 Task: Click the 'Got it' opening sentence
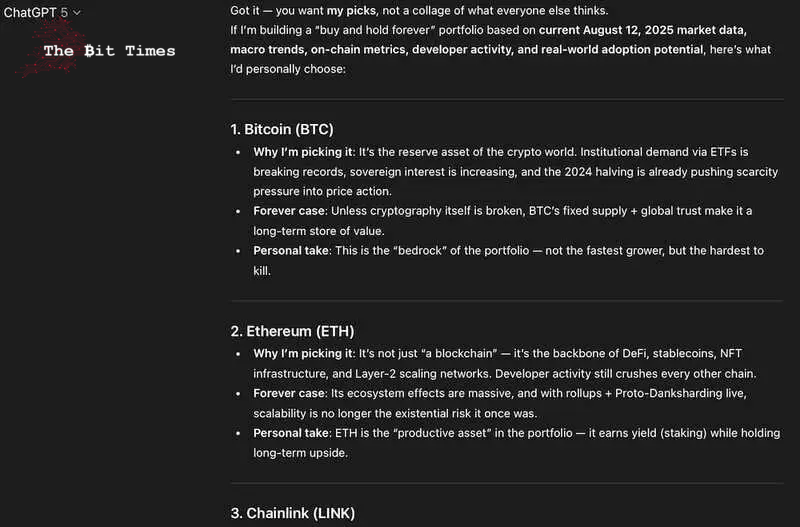pyautogui.click(x=419, y=10)
